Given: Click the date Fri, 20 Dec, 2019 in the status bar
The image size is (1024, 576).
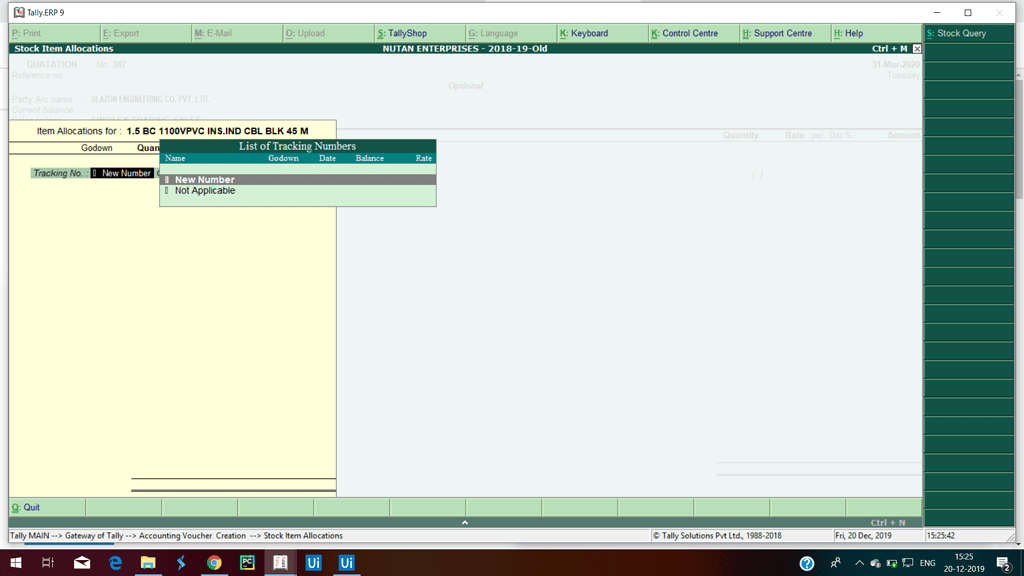Looking at the screenshot, I should [x=863, y=536].
